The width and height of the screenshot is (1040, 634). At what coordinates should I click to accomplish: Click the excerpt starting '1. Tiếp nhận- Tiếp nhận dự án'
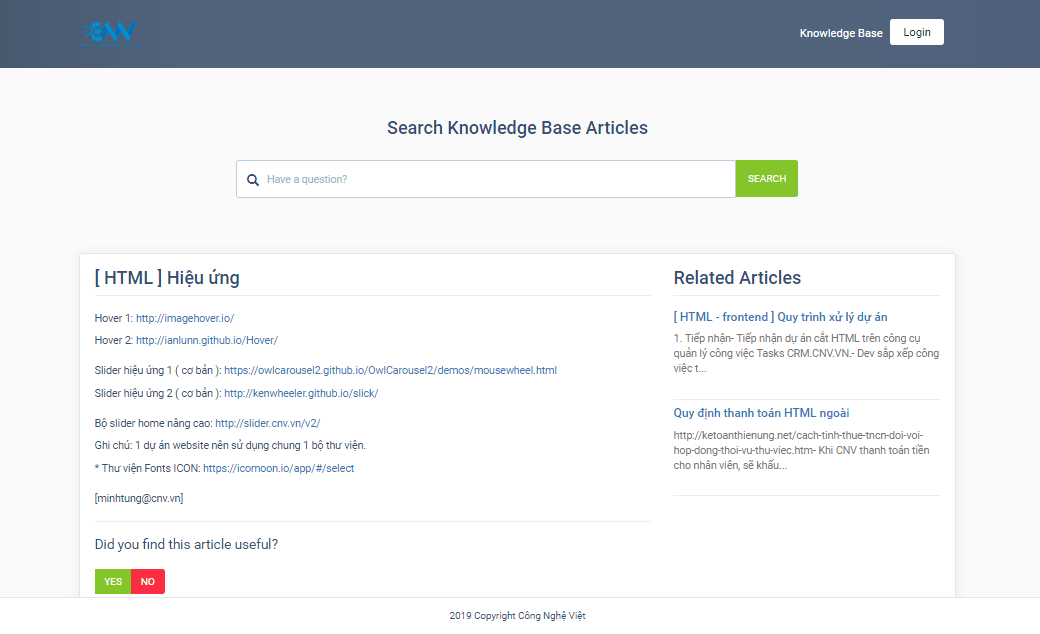(807, 353)
